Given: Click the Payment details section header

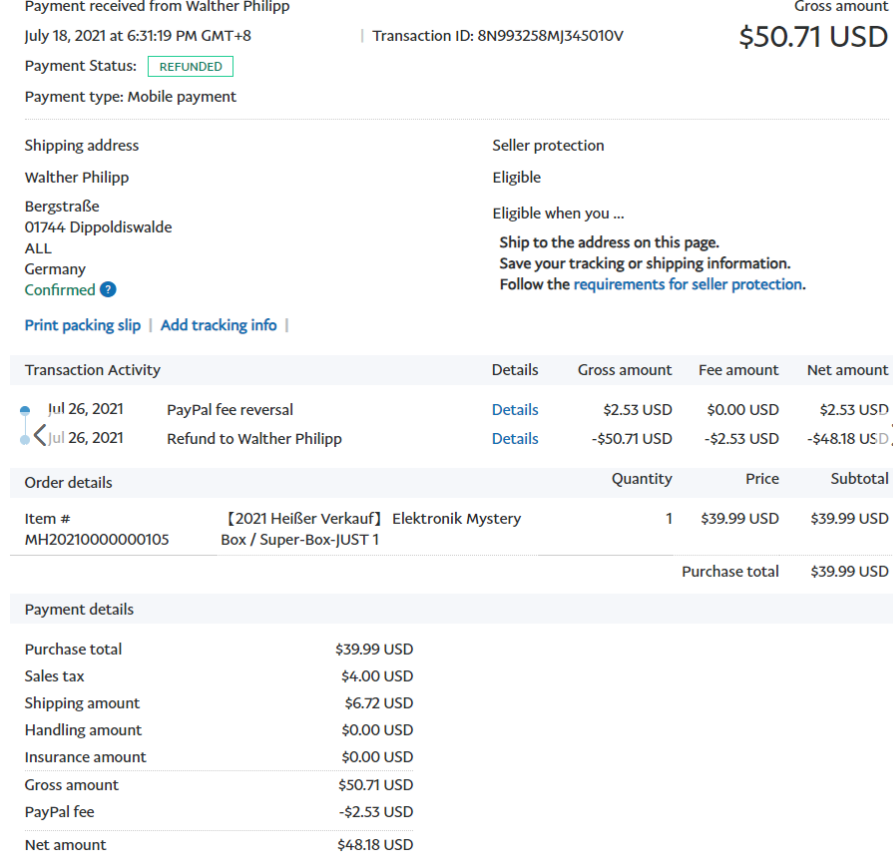Looking at the screenshot, I should [x=79, y=609].
